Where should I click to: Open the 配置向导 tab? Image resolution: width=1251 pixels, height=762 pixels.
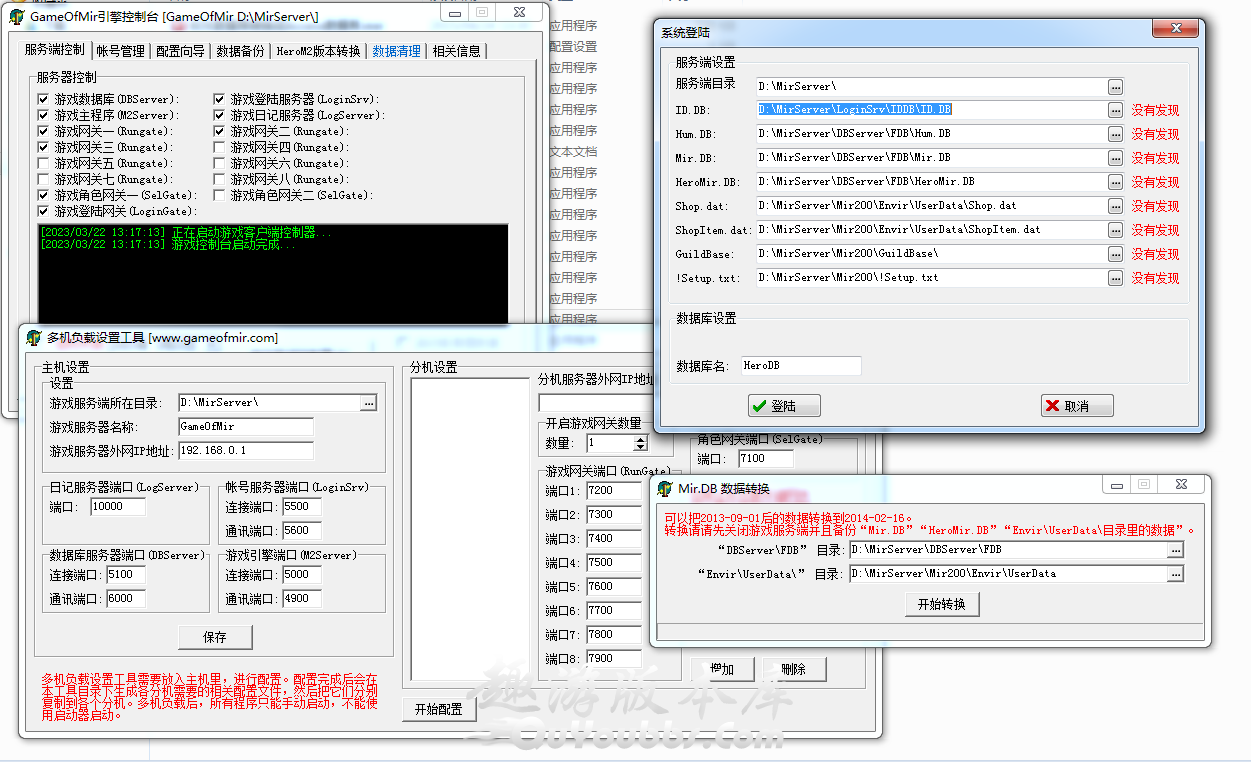180,51
